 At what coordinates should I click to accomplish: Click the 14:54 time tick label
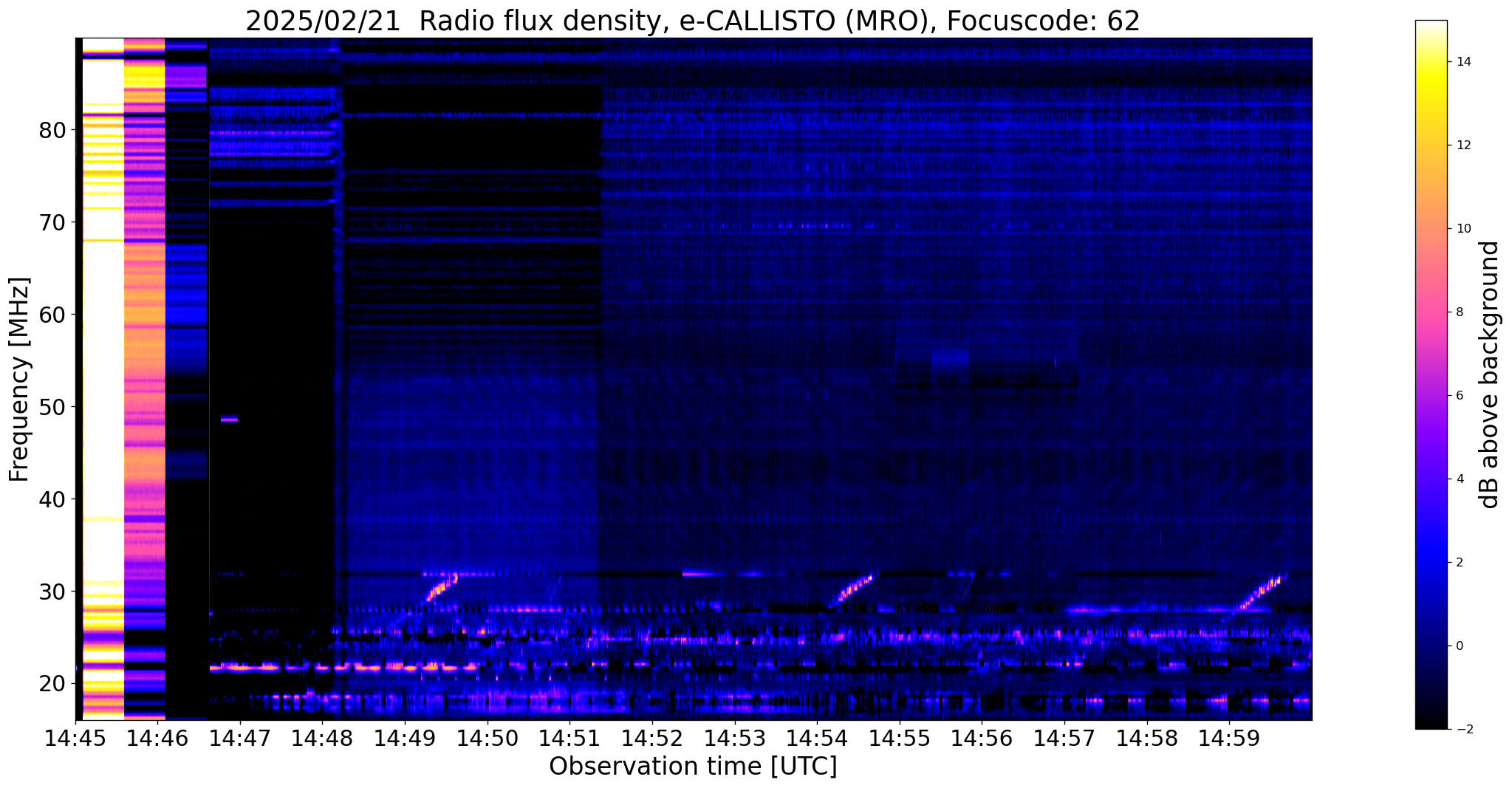tap(817, 739)
